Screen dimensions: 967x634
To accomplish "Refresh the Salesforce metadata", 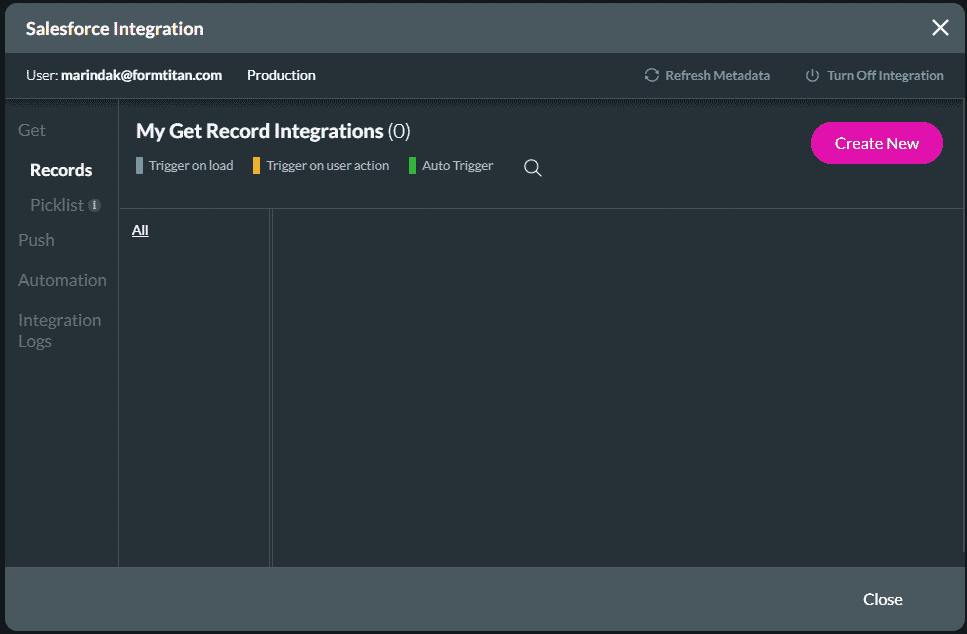I will (x=707, y=75).
